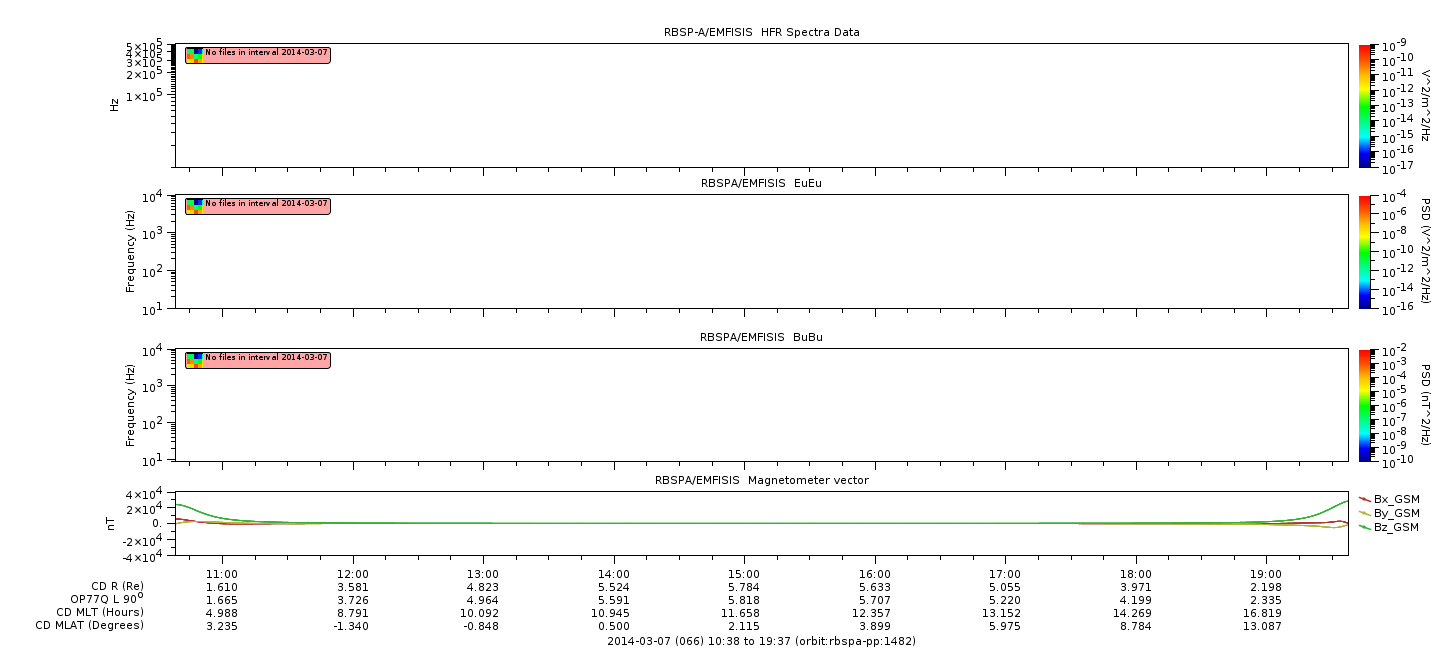Click the 'RBSP-A/EMFISIS HFR Spectra Data' title
The width and height of the screenshot is (1447, 658).
tap(761, 32)
